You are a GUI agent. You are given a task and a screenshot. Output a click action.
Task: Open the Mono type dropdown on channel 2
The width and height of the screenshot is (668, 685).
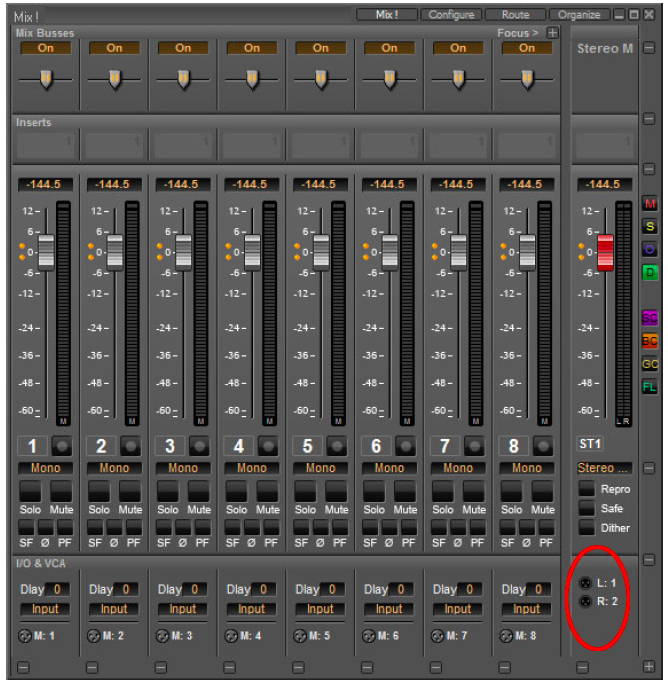pyautogui.click(x=114, y=467)
